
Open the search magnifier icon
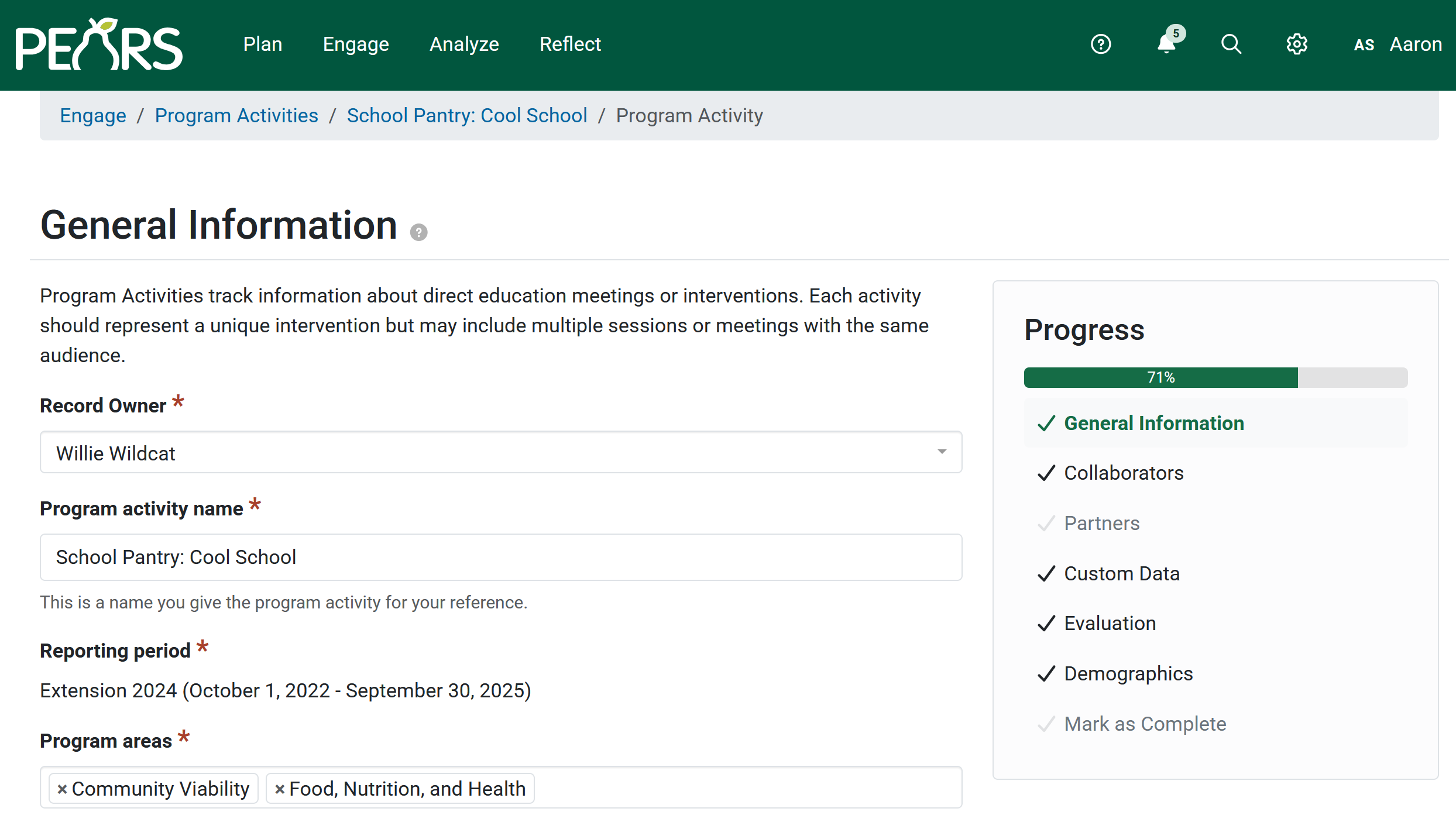[1231, 44]
